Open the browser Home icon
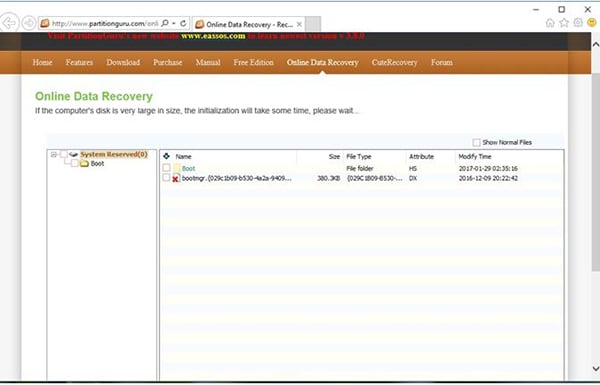The width and height of the screenshot is (600, 385). 550,23
